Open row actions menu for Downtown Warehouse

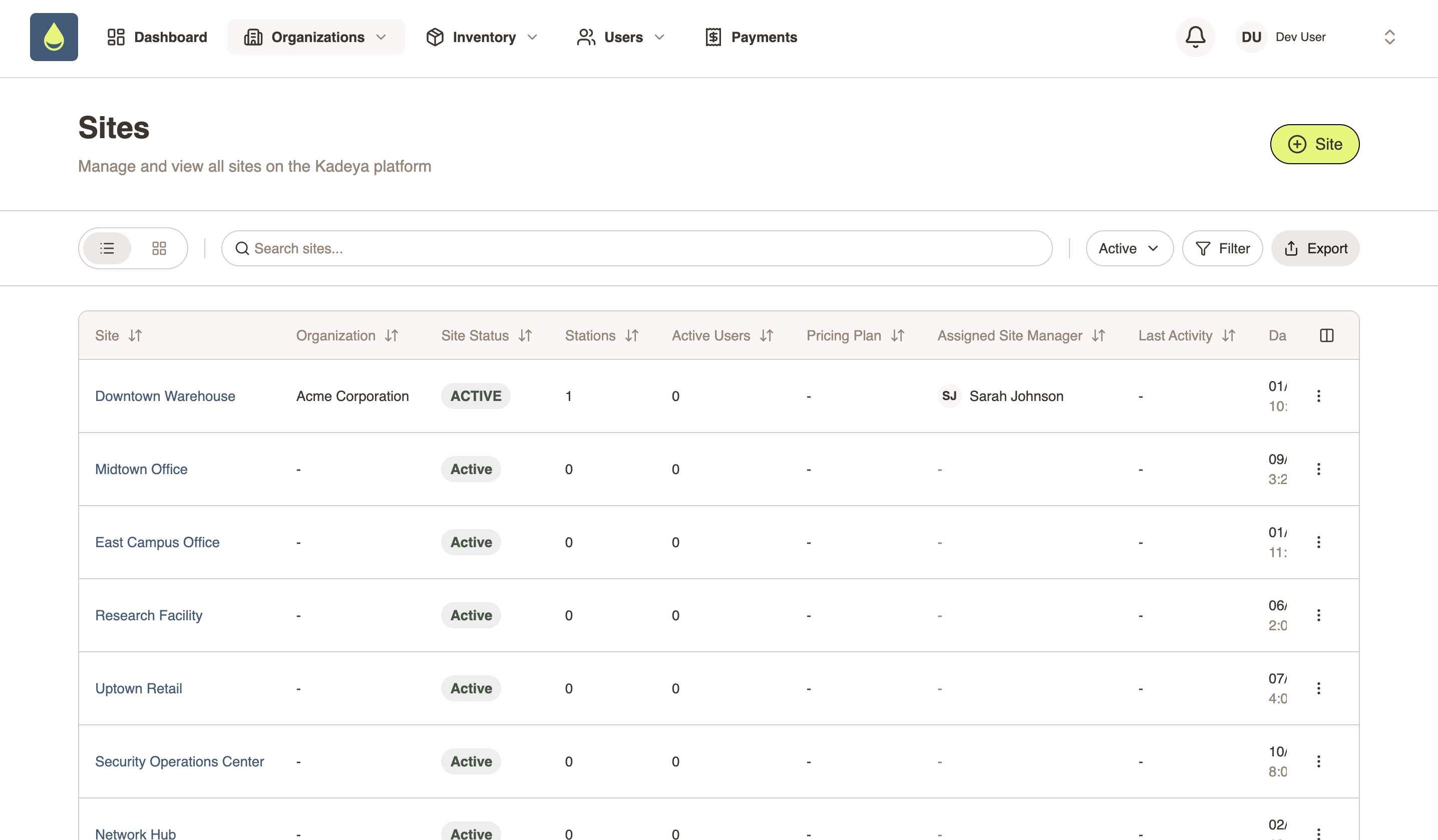coord(1318,396)
